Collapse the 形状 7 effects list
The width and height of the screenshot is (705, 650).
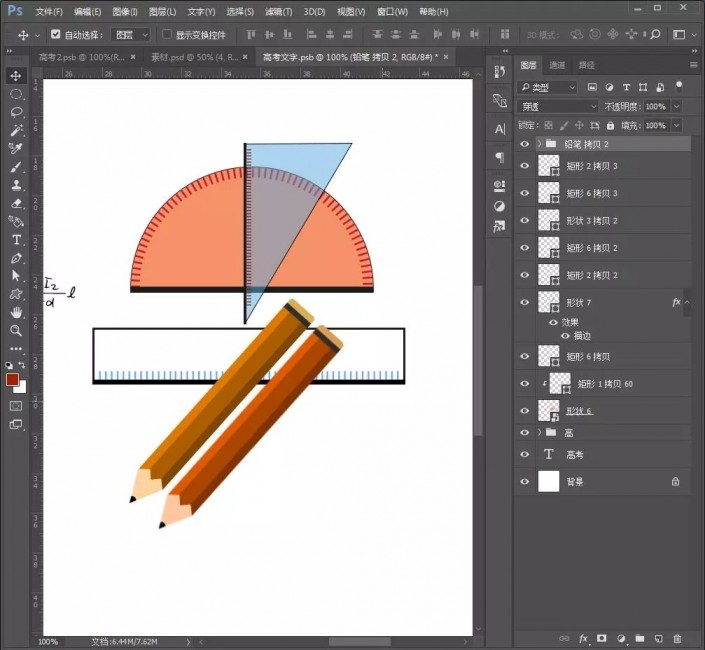tap(687, 302)
